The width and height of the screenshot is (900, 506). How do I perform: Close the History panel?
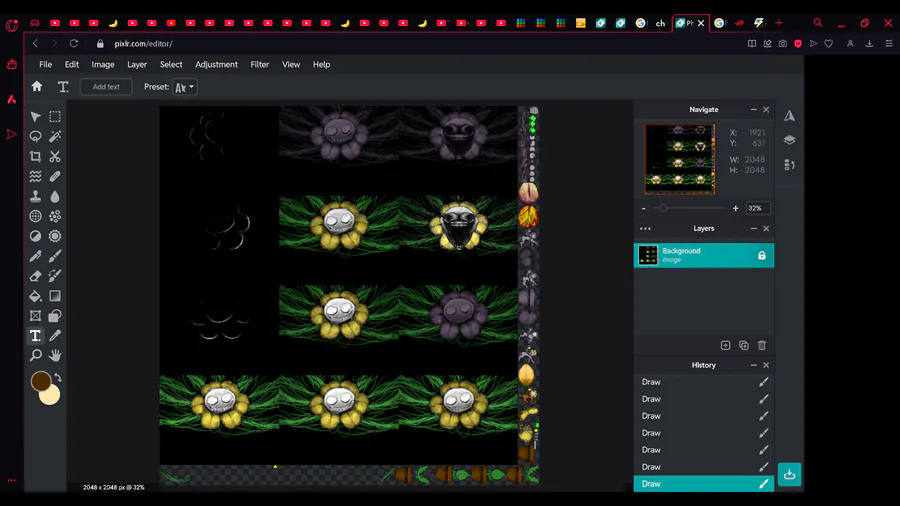(x=766, y=365)
